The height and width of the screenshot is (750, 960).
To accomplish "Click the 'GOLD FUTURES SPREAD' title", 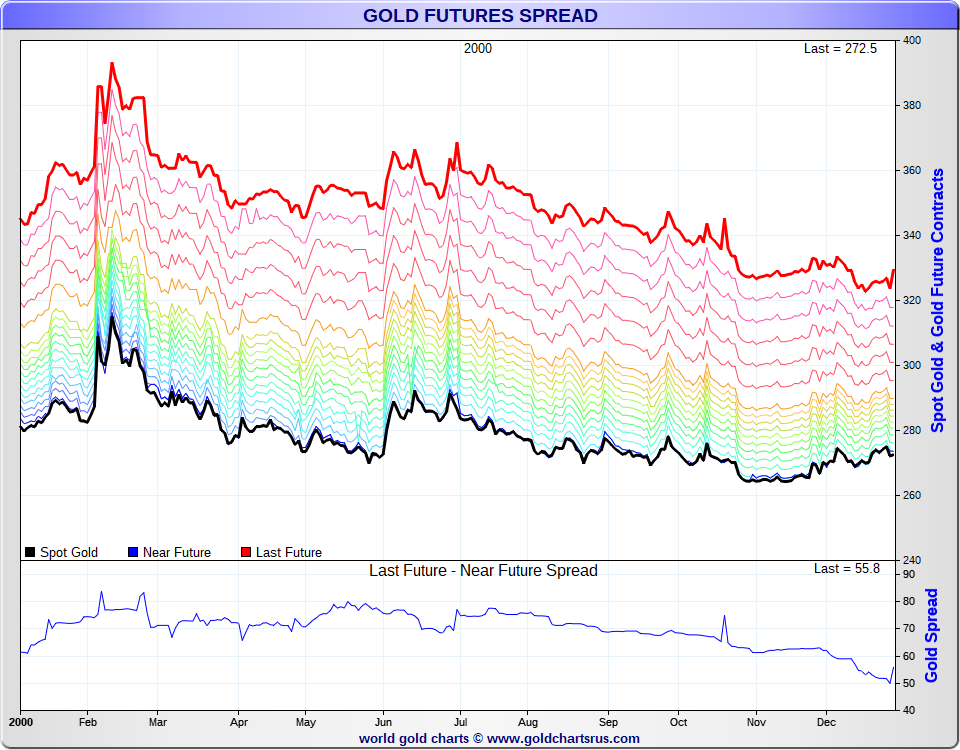I will click(x=480, y=15).
